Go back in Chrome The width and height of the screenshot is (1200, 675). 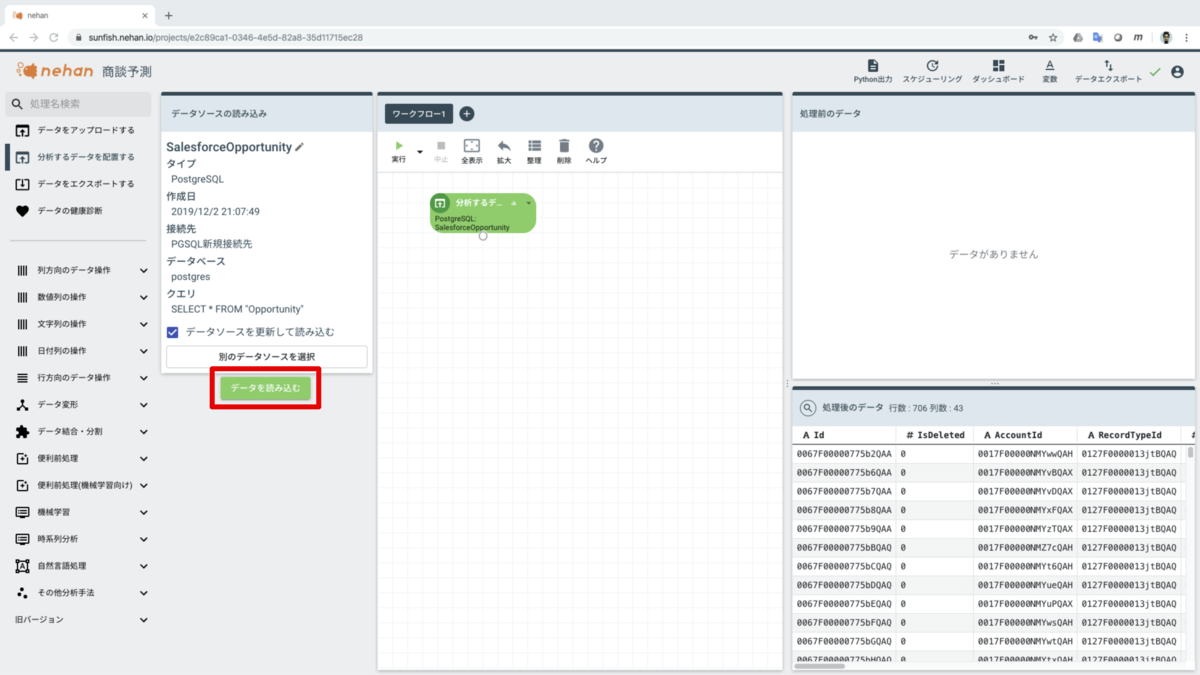pos(13,37)
